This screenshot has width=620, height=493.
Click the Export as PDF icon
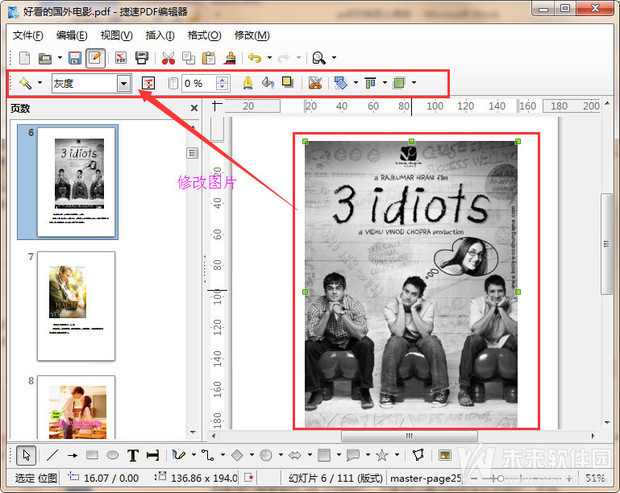point(121,58)
